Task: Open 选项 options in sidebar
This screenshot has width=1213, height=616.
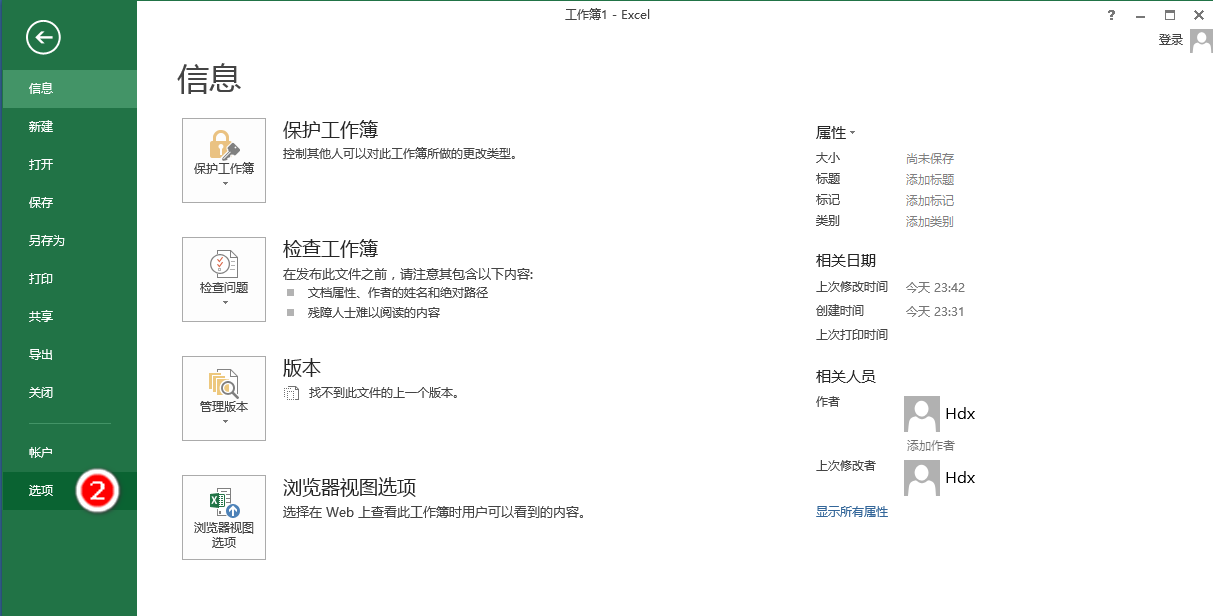Action: 68,491
